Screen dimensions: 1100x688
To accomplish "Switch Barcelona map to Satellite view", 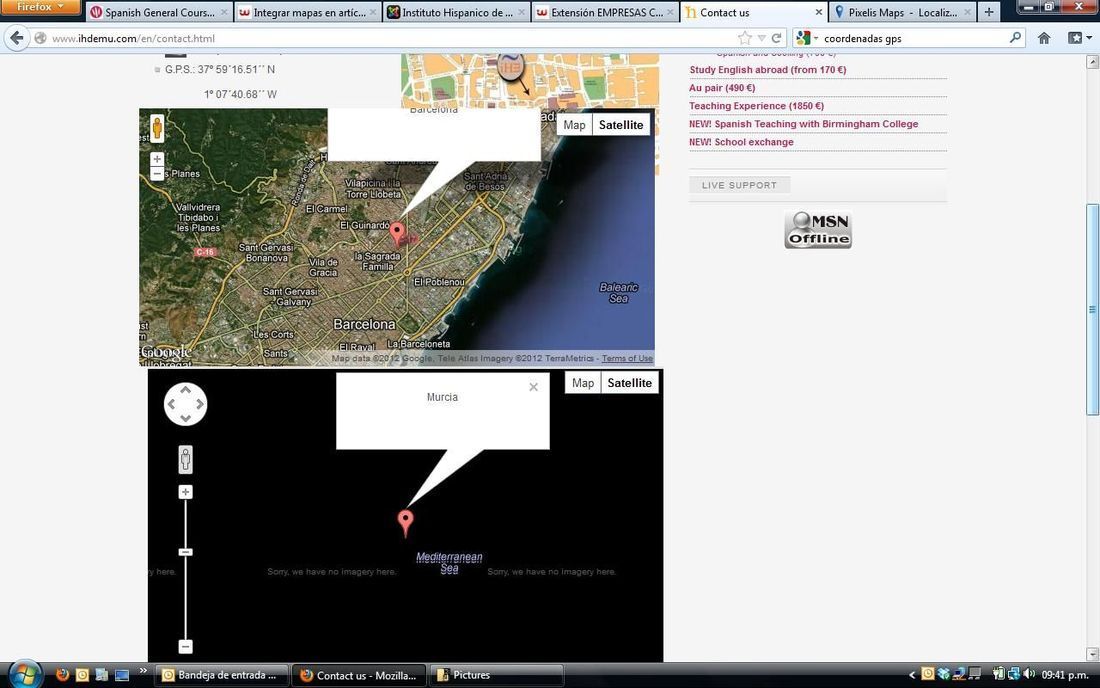I will click(x=621, y=125).
